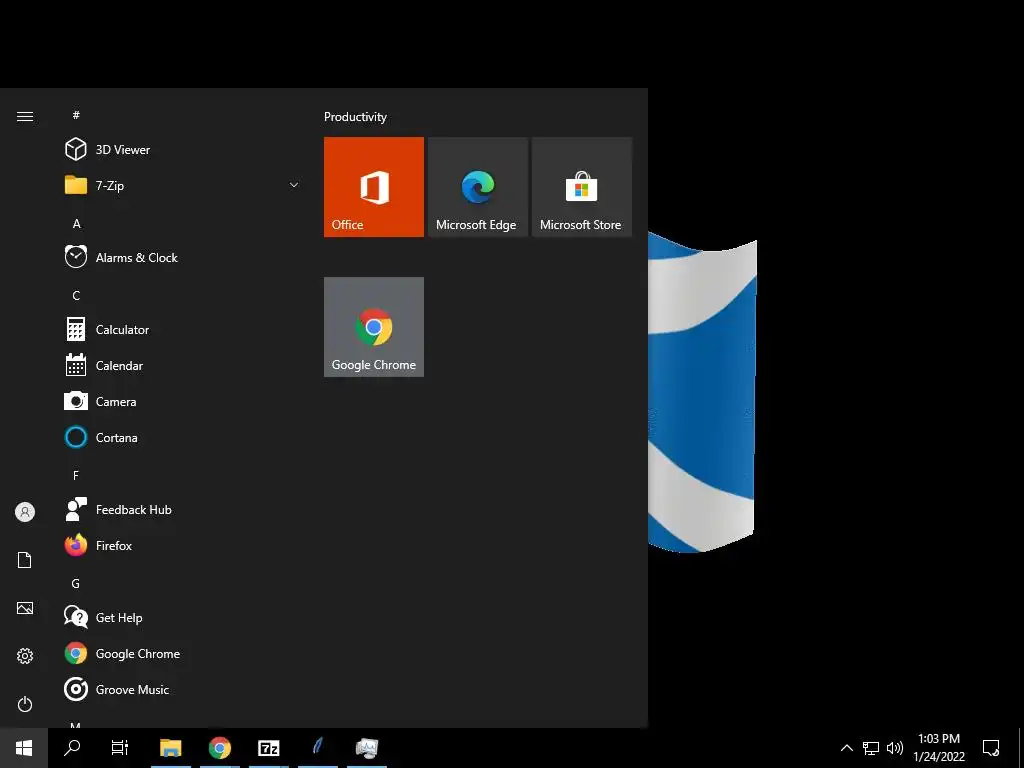
Task: Open the Documents sidebar icon
Action: tap(25, 560)
